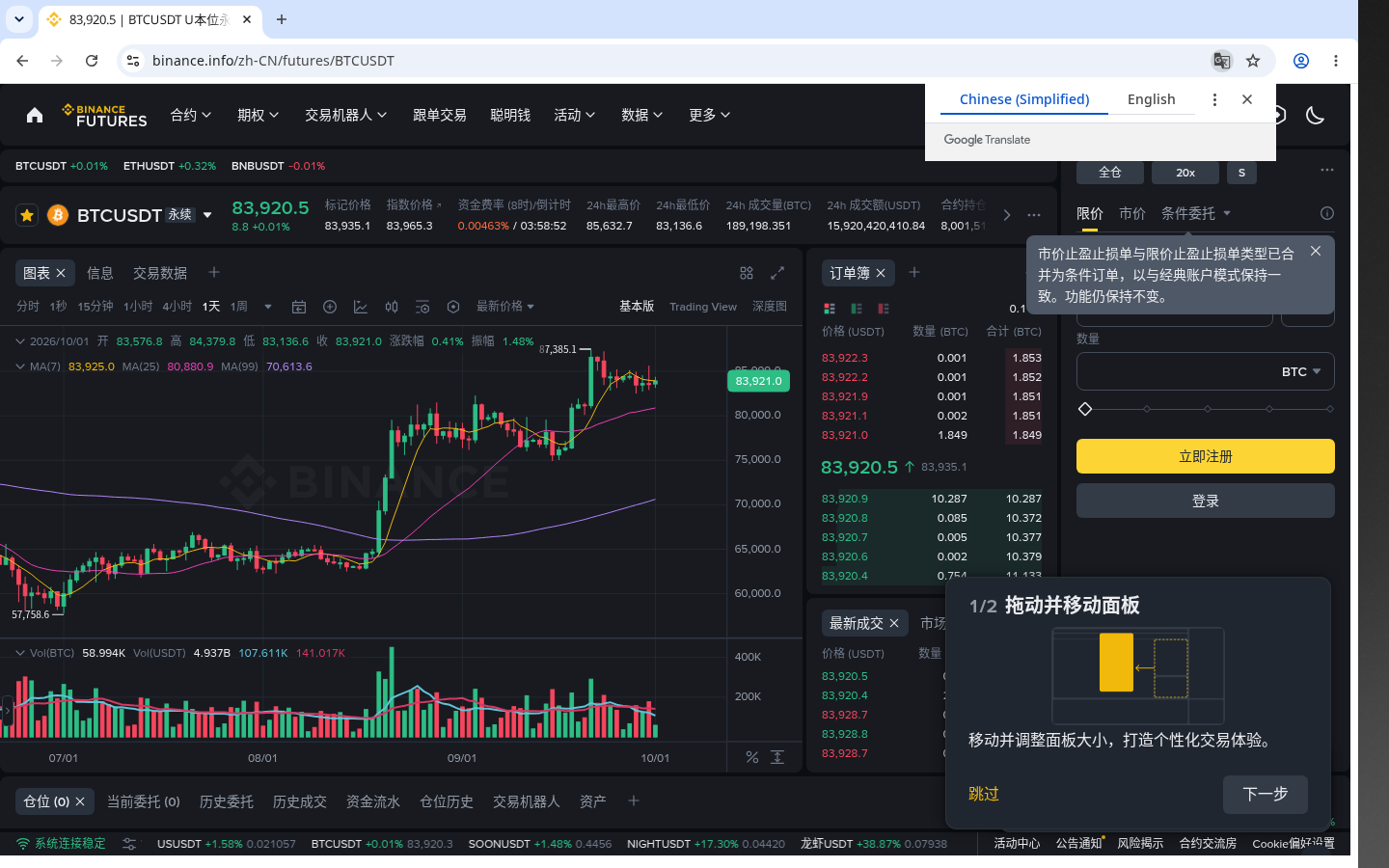Add a chart drawing with plus-circle icon
Viewport: 1389px width, 868px height.
330,307
